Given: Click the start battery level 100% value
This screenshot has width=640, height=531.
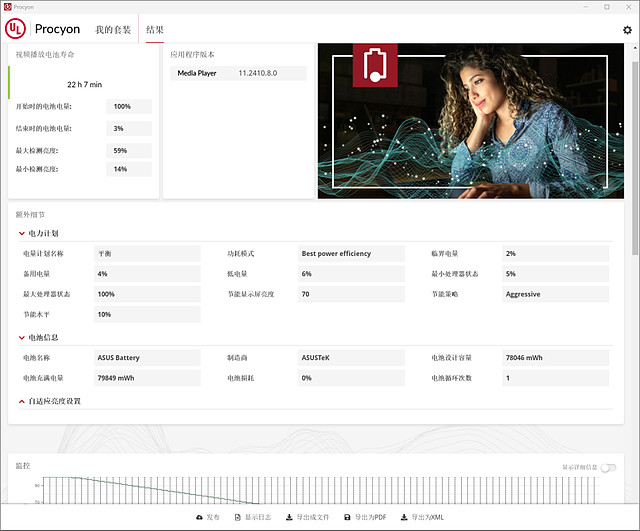Looking at the screenshot, I should pos(129,107).
